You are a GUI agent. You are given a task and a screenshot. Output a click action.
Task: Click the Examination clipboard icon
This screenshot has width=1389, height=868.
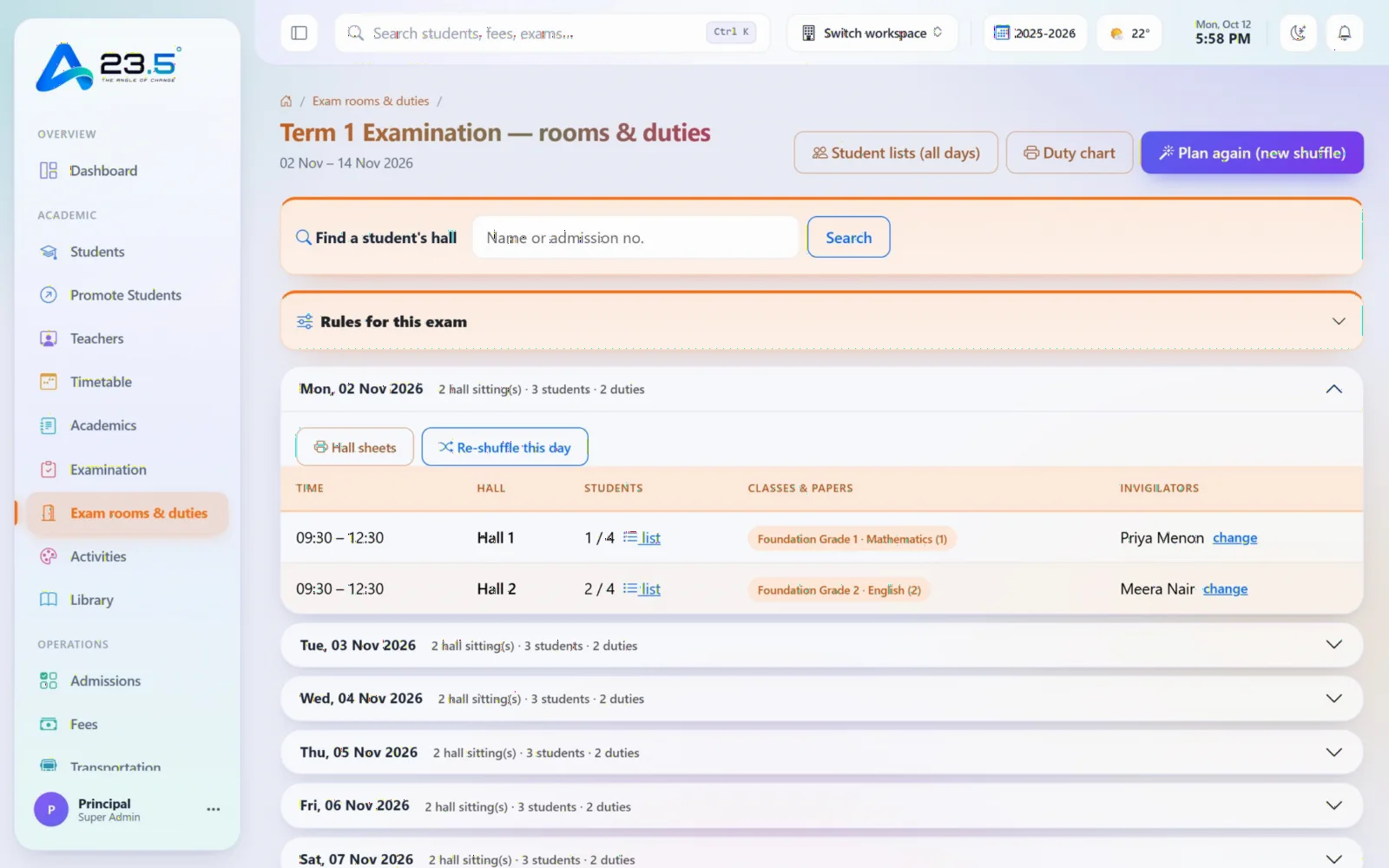(49, 470)
